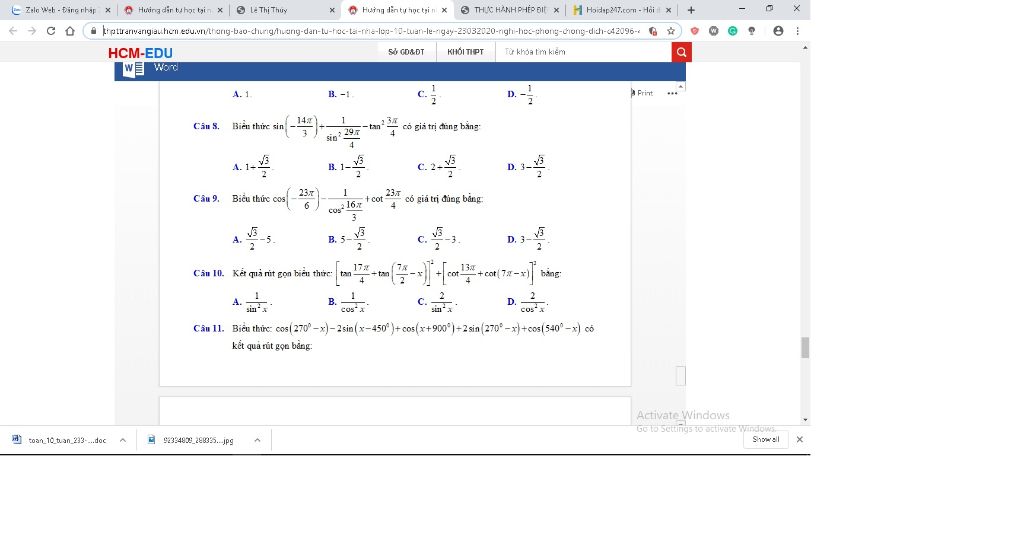The image size is (1024, 555).
Task: Bookmark this page with the star icon
Action: click(x=671, y=31)
